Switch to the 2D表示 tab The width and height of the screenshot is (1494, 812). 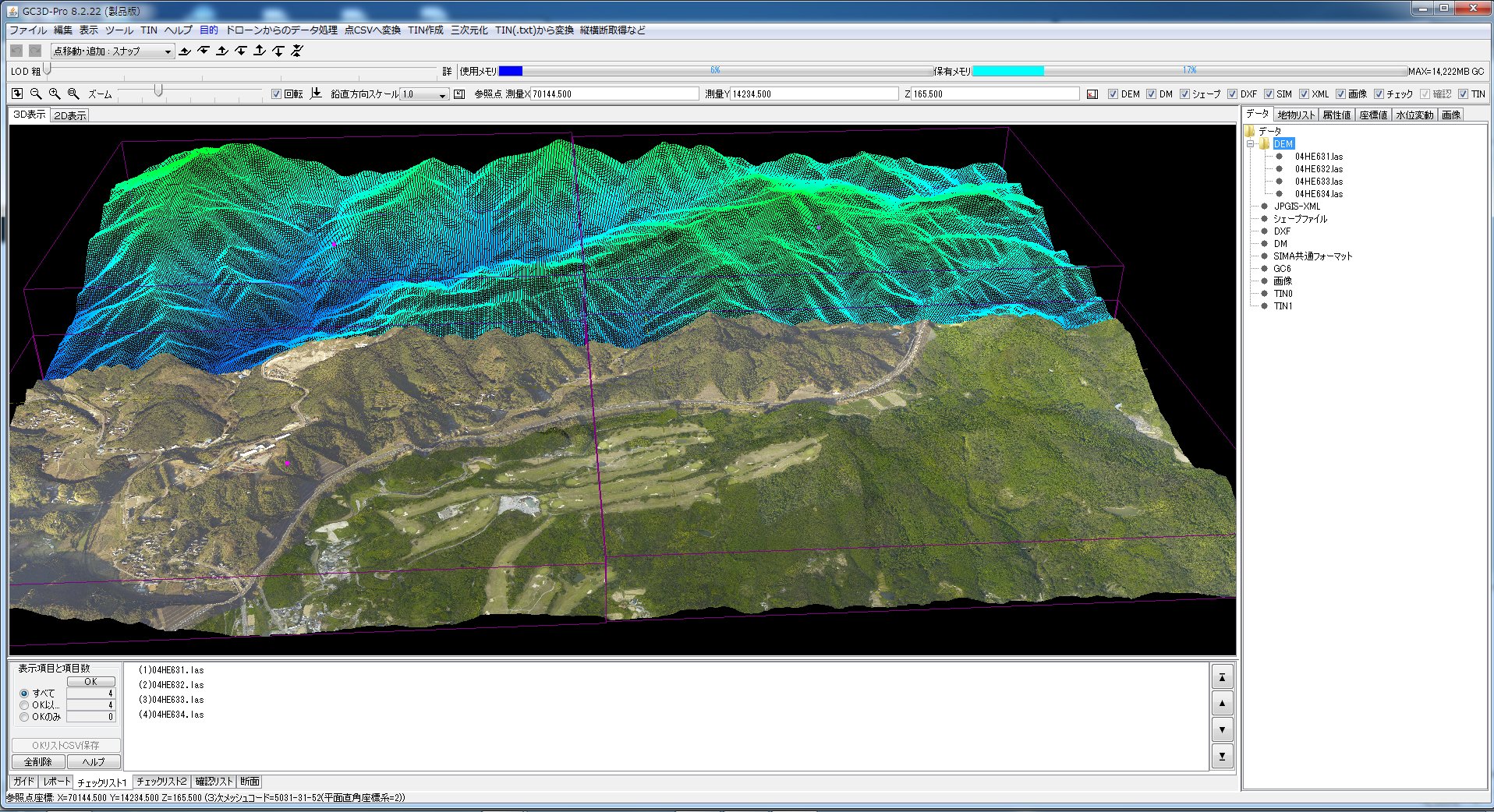click(x=70, y=115)
